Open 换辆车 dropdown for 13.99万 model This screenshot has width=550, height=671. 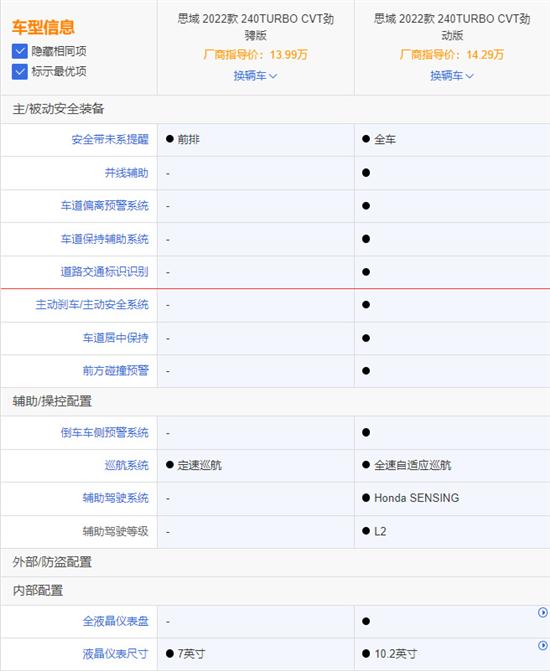(x=255, y=76)
